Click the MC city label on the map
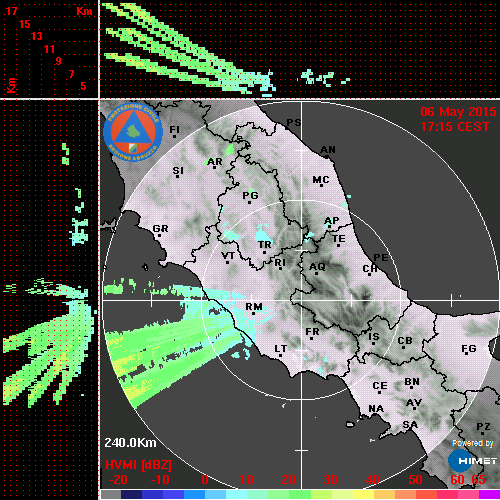Screen dimensions: 500x500 (x=321, y=180)
